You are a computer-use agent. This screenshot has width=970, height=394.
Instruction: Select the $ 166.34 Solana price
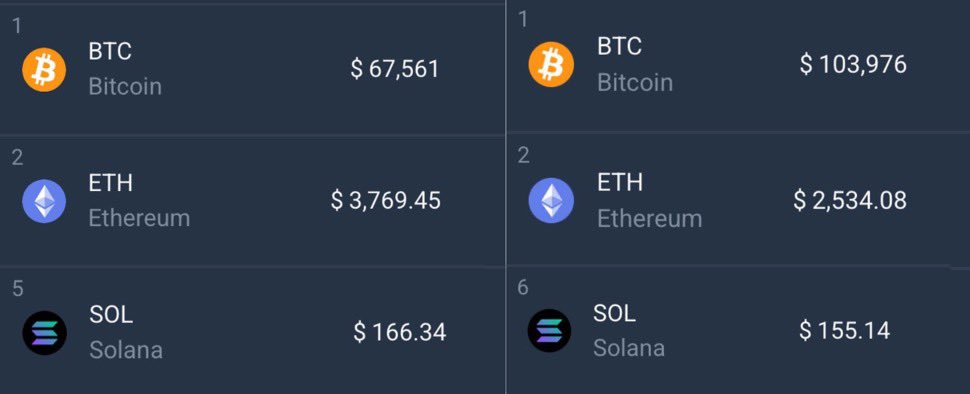point(400,332)
